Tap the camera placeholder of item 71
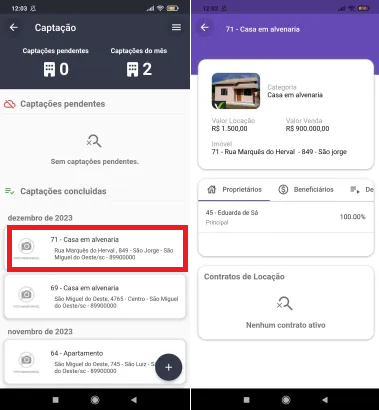The width and height of the screenshot is (379, 410). coord(26,247)
